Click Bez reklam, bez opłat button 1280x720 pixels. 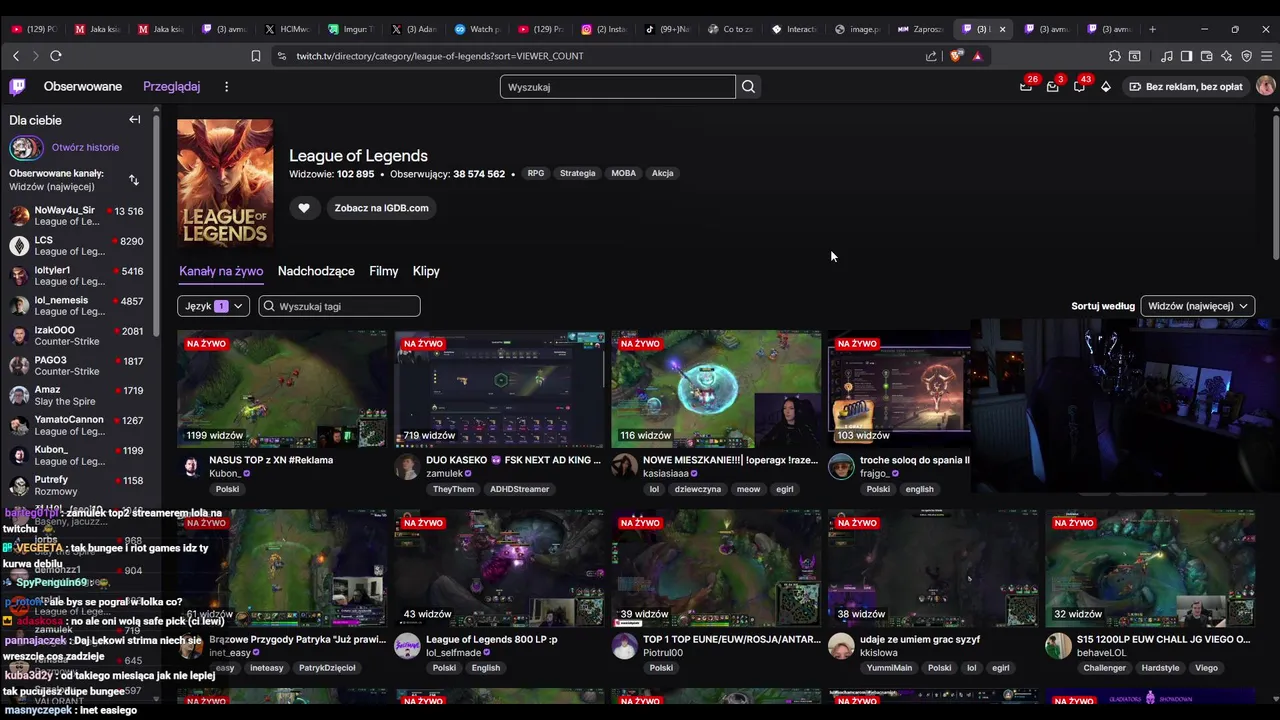point(1186,87)
